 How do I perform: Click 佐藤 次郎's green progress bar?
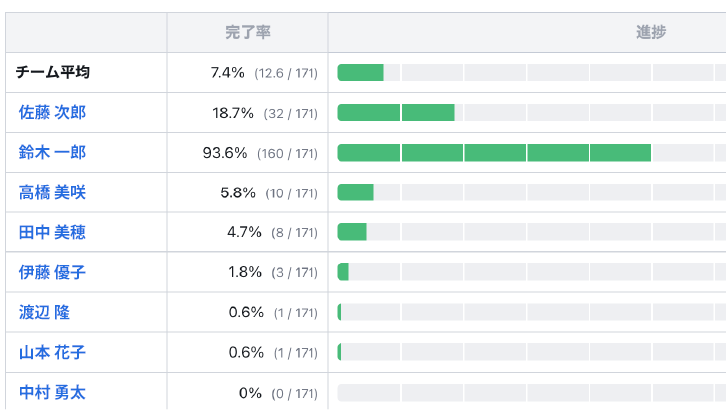coord(396,113)
